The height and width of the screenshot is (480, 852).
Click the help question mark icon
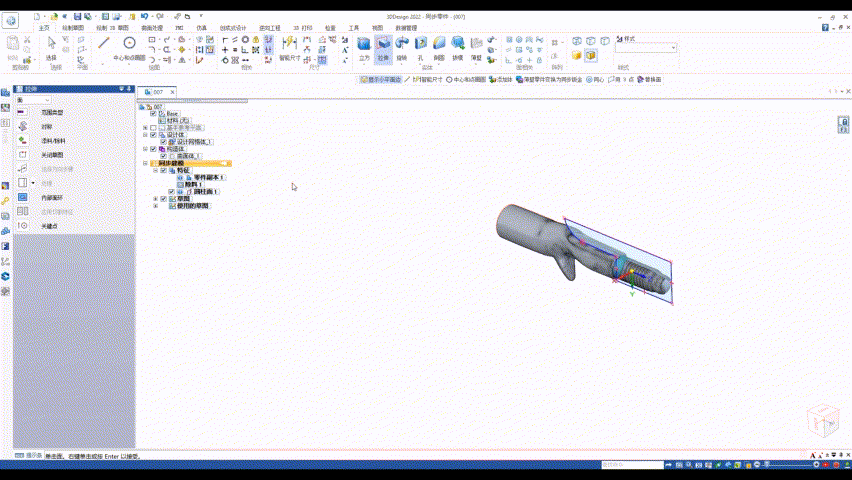[x=825, y=27]
